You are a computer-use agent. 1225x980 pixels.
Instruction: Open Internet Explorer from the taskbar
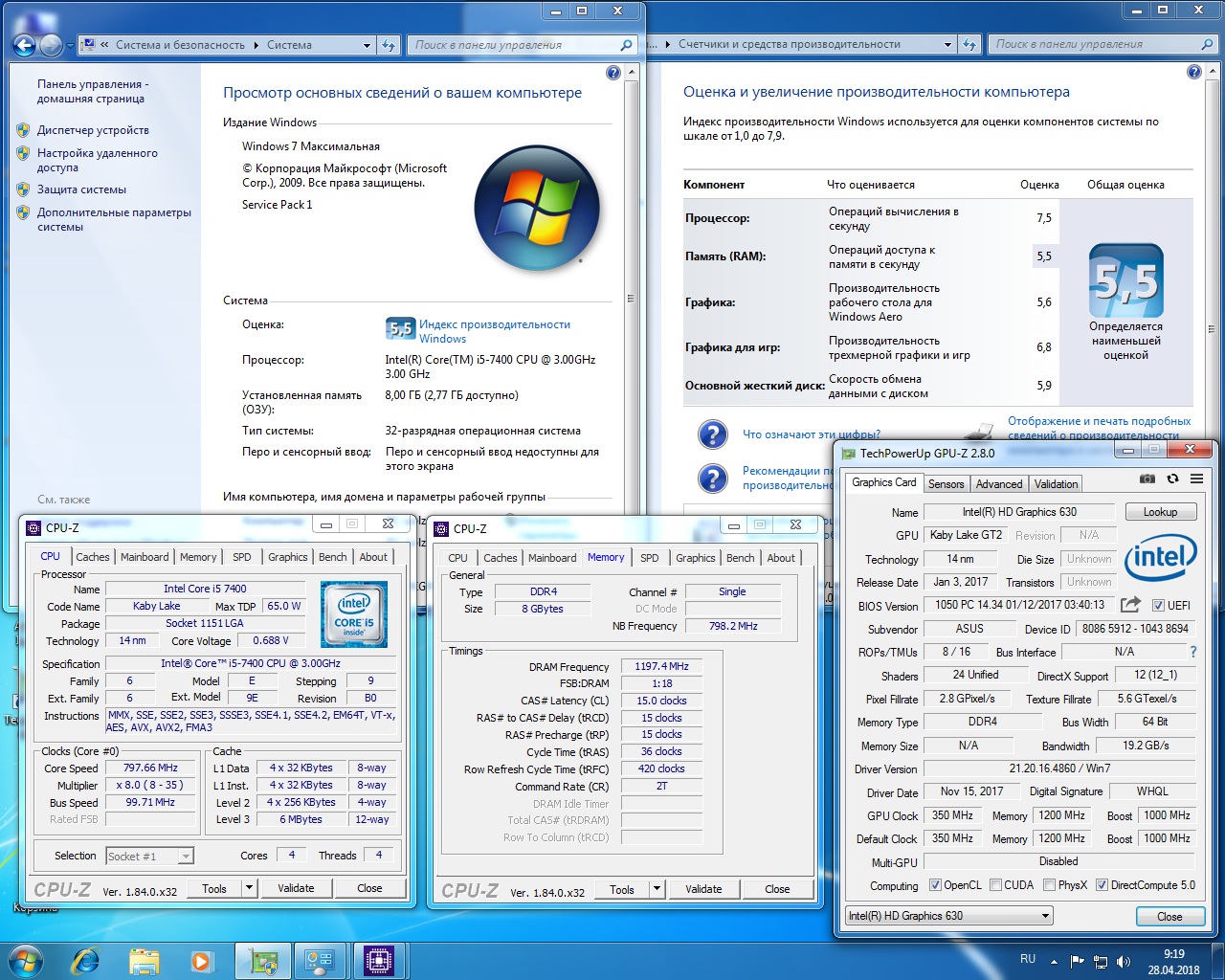click(86, 960)
